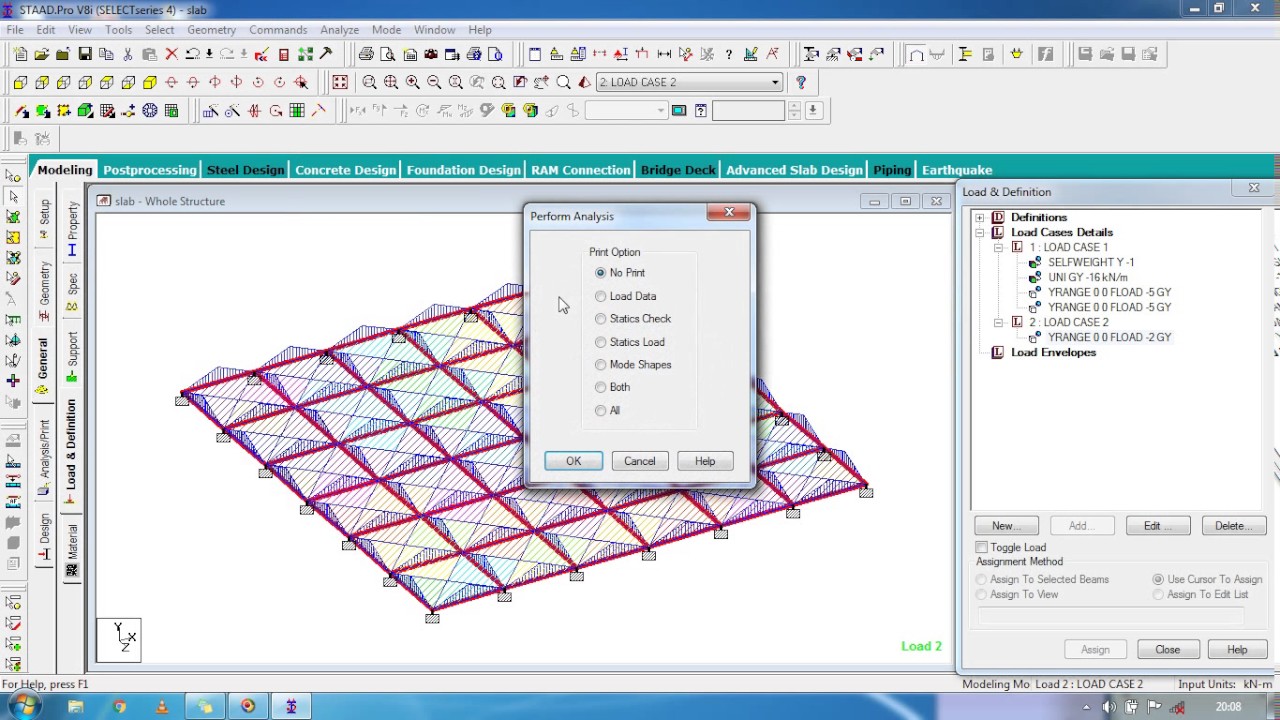1280x720 pixels.
Task: Click the New structure icon in toolbar
Action: (20, 54)
